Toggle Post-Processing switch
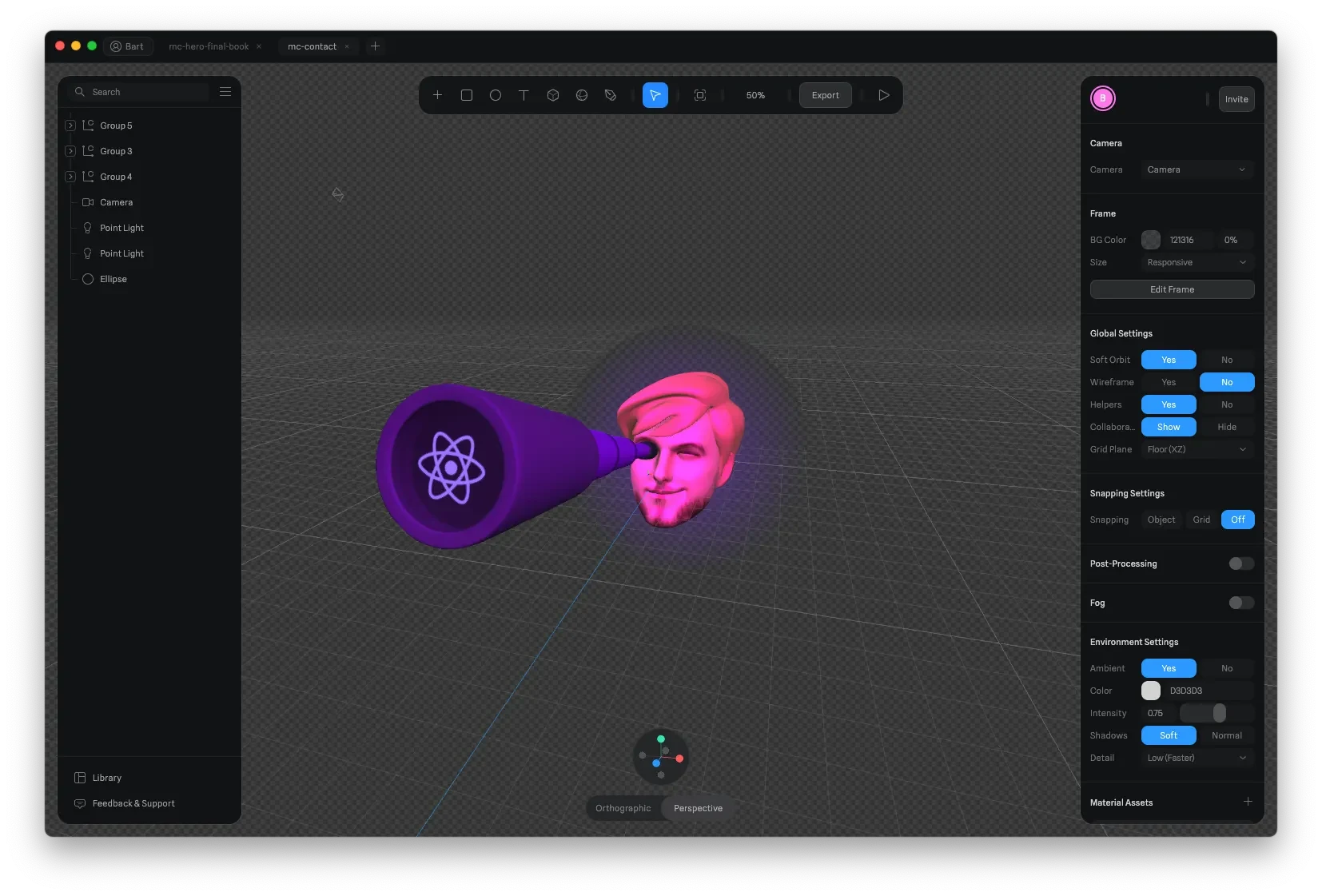Screen dimensions: 1322x896 pos(1241,563)
